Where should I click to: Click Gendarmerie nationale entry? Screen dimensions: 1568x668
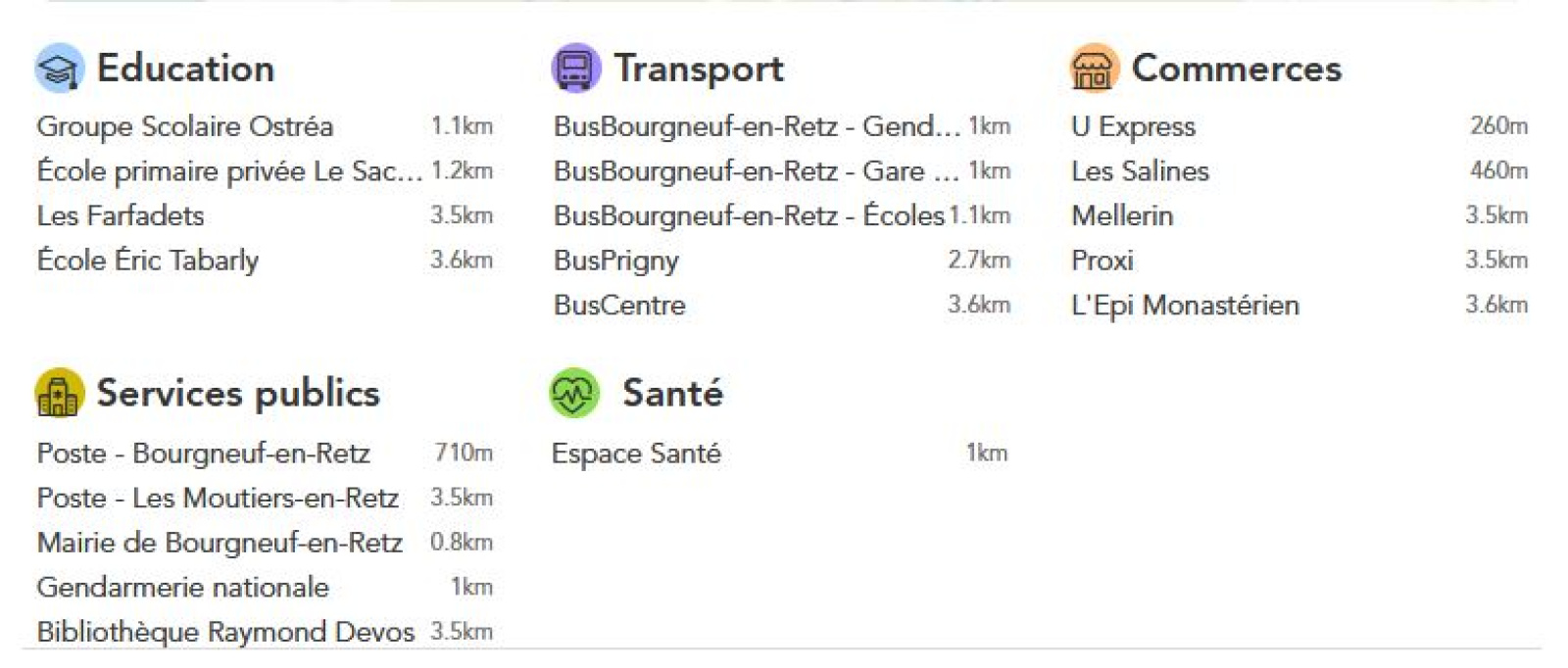click(182, 588)
